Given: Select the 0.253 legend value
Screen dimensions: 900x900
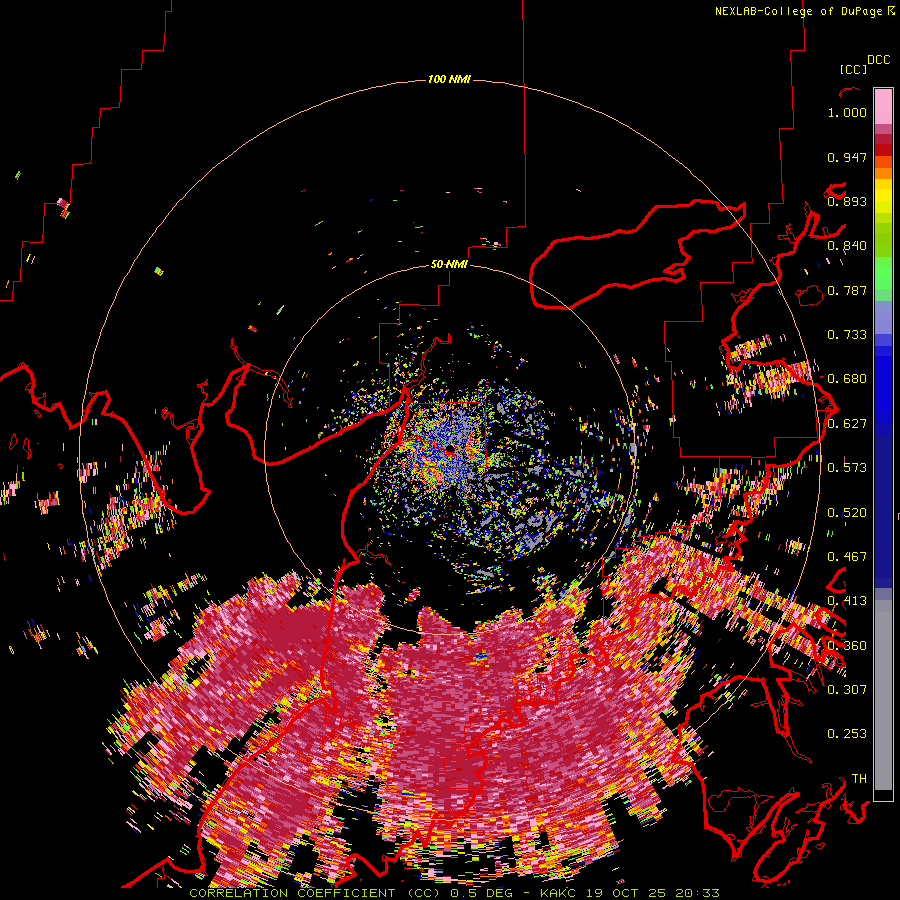Looking at the screenshot, I should (x=847, y=734).
